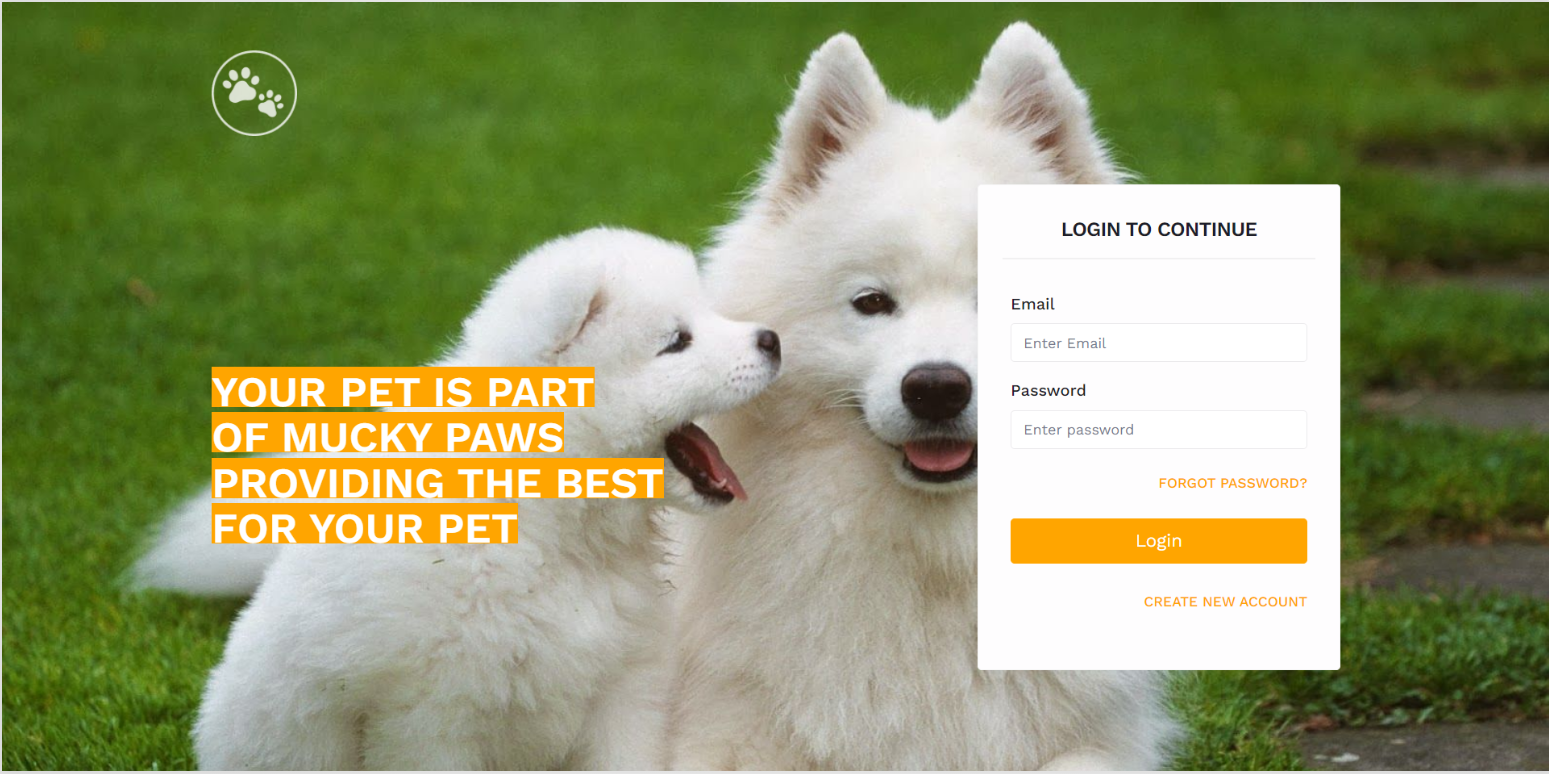This screenshot has height=774, width=1549.
Task: Click the "Providing The Best" tagline line
Action: click(x=437, y=480)
